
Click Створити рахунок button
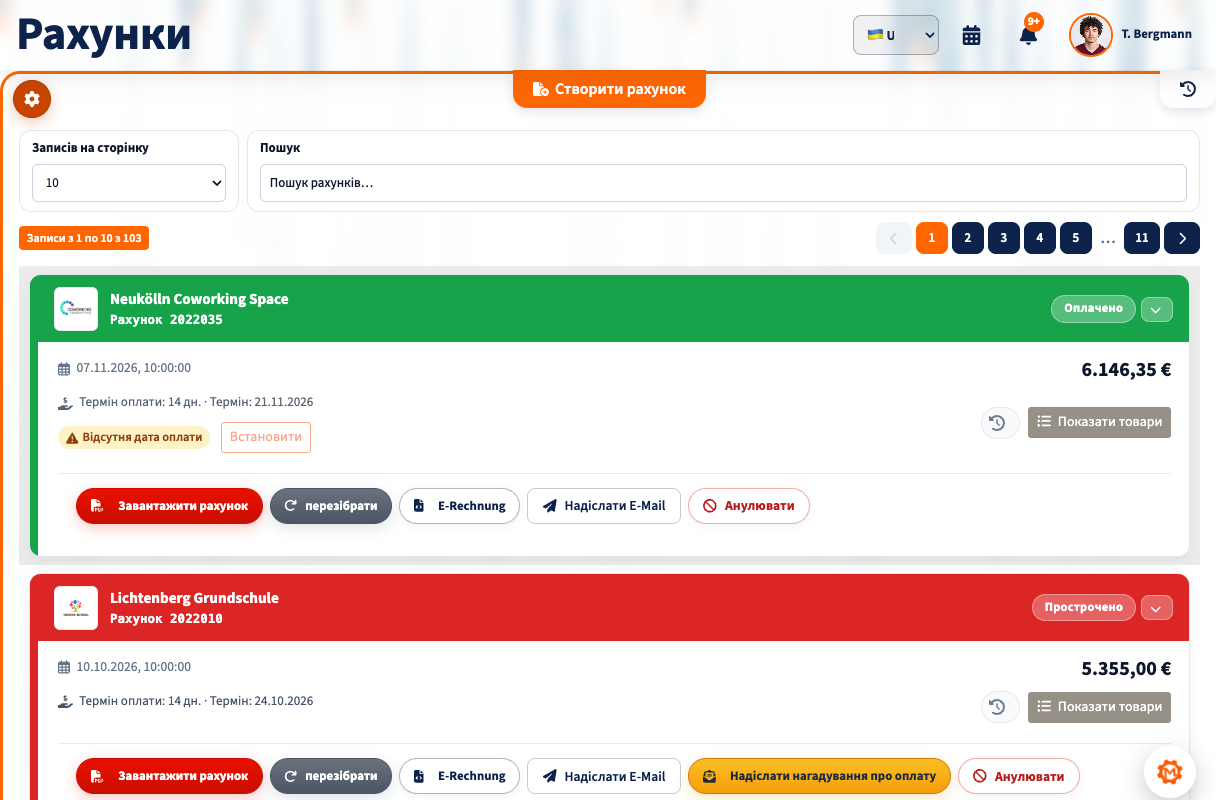point(610,89)
